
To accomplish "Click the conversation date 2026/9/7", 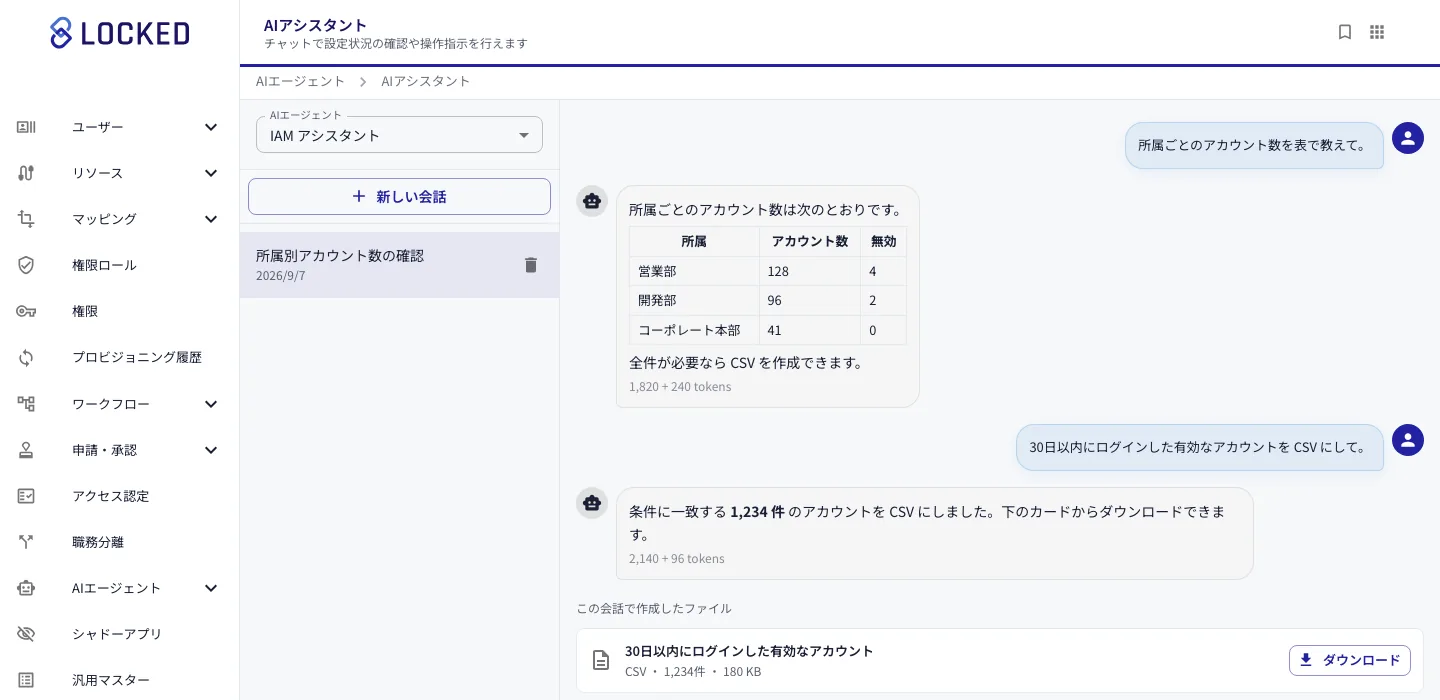I will [281, 275].
